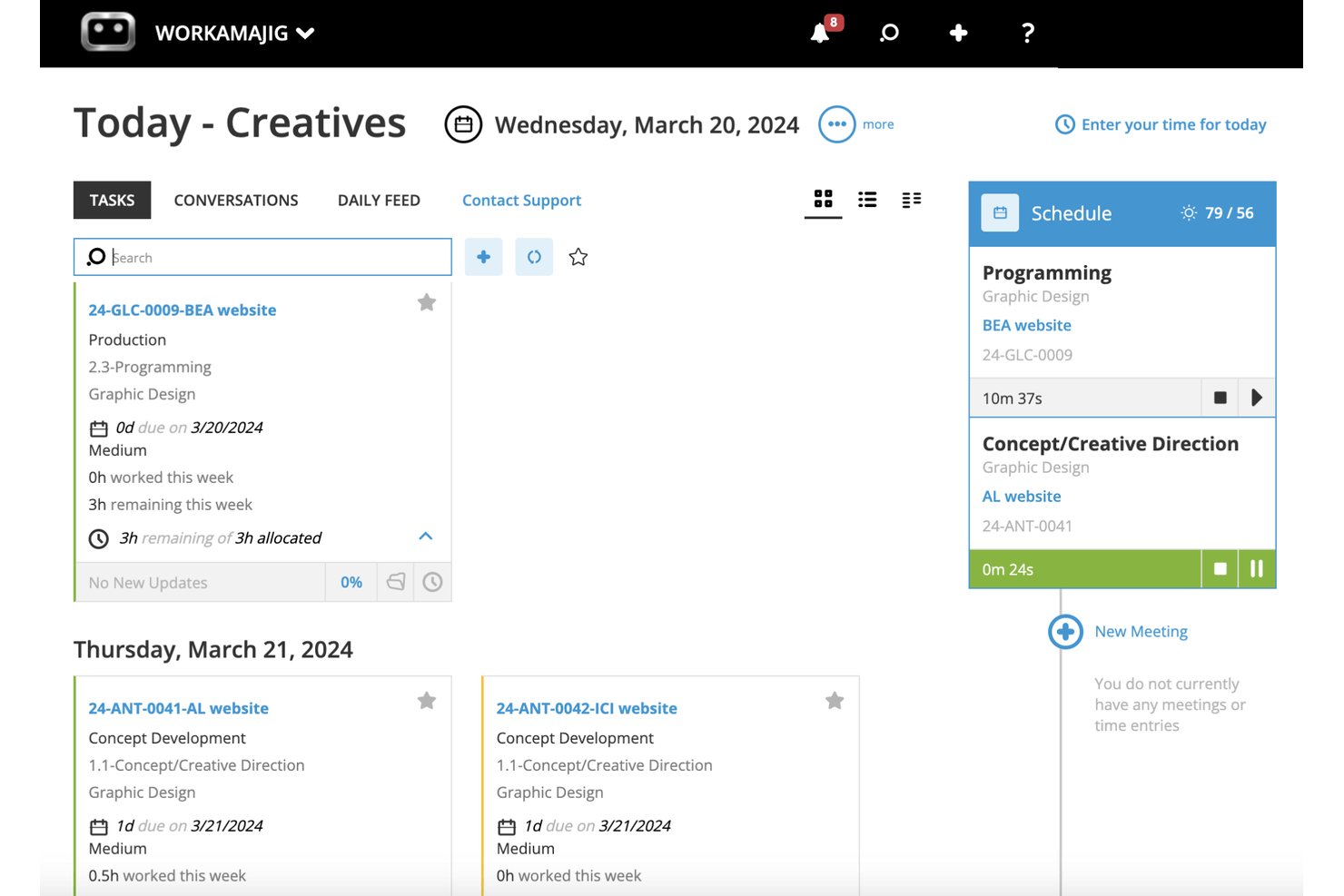This screenshot has height=896, width=1344.
Task: Stop the Programming timer
Action: coord(1220,398)
